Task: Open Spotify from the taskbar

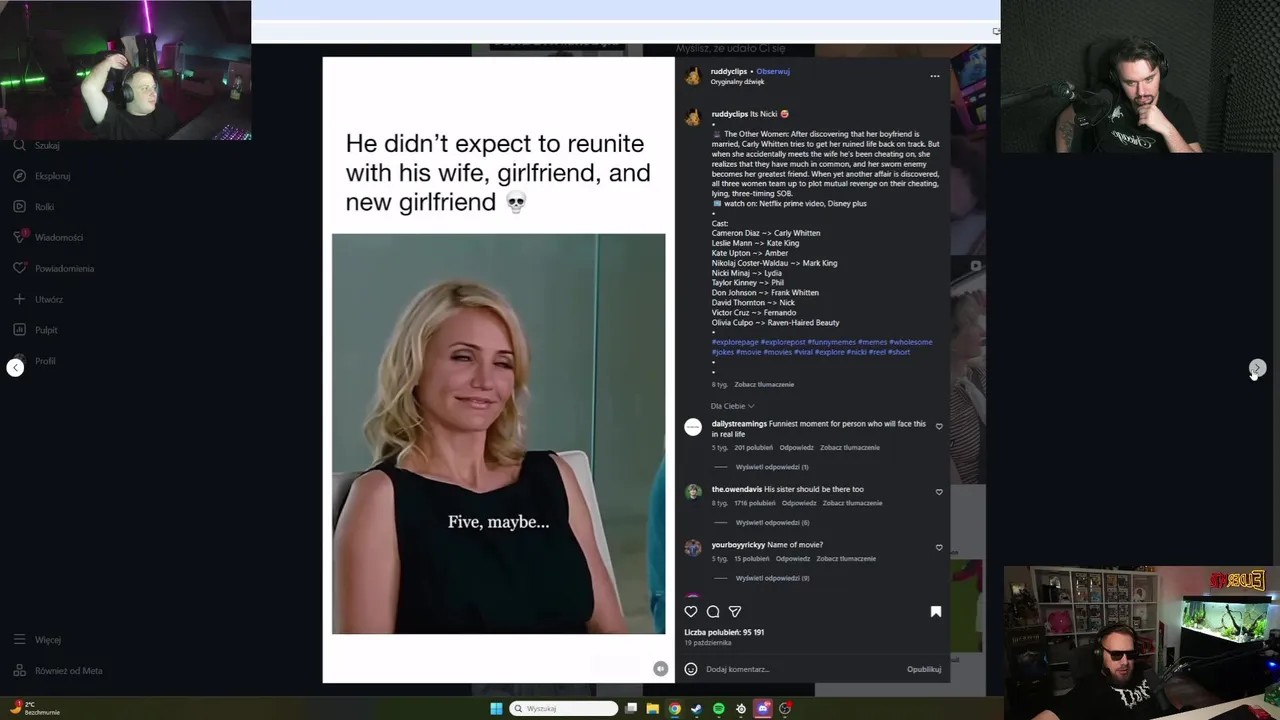Action: tap(719, 709)
